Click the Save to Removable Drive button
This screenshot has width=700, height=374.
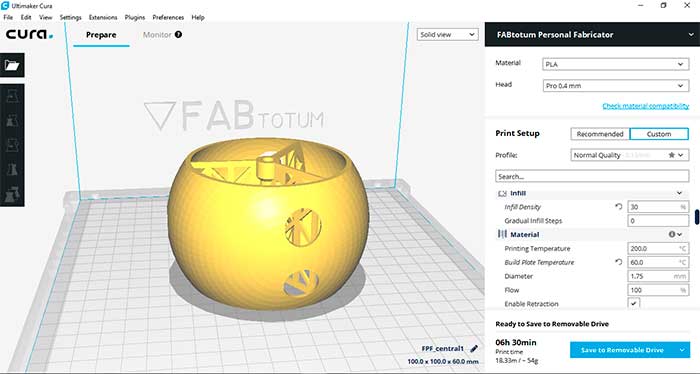tap(622, 350)
